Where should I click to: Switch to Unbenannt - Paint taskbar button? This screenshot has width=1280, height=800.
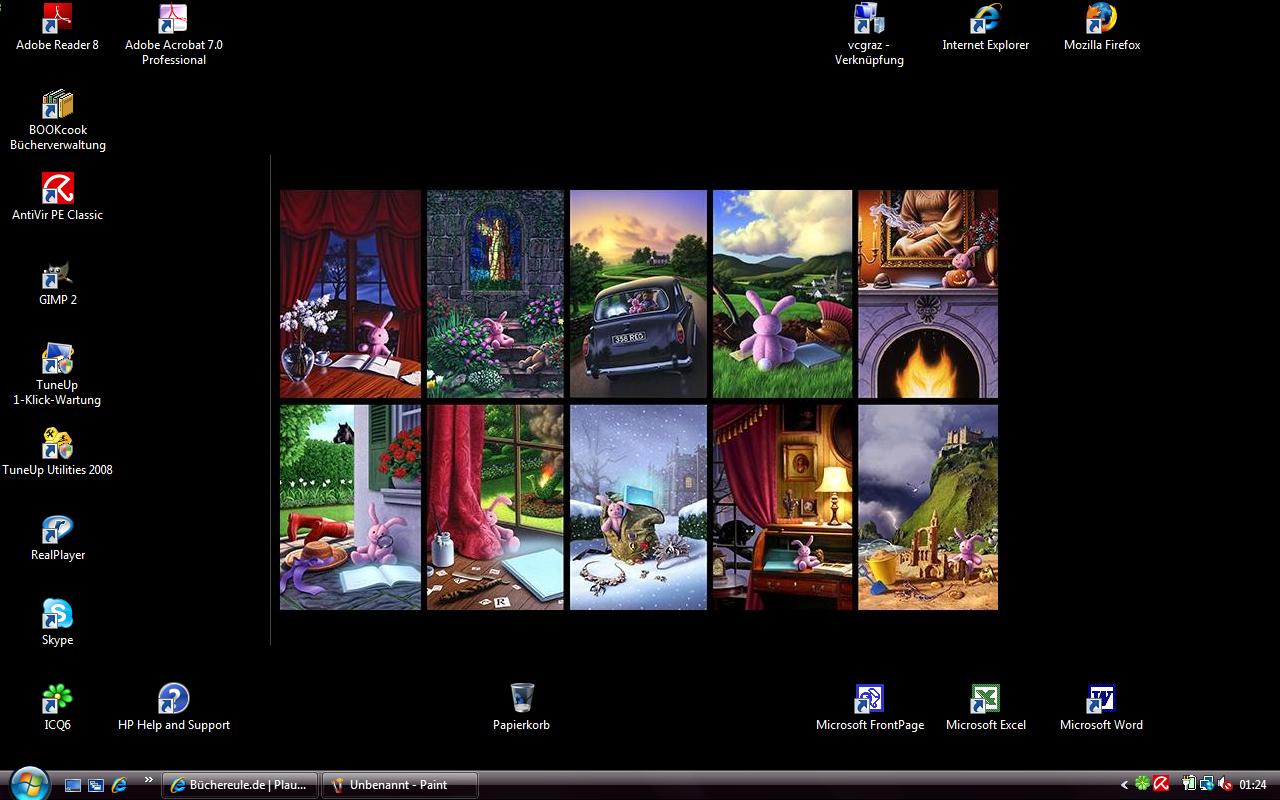pos(398,785)
